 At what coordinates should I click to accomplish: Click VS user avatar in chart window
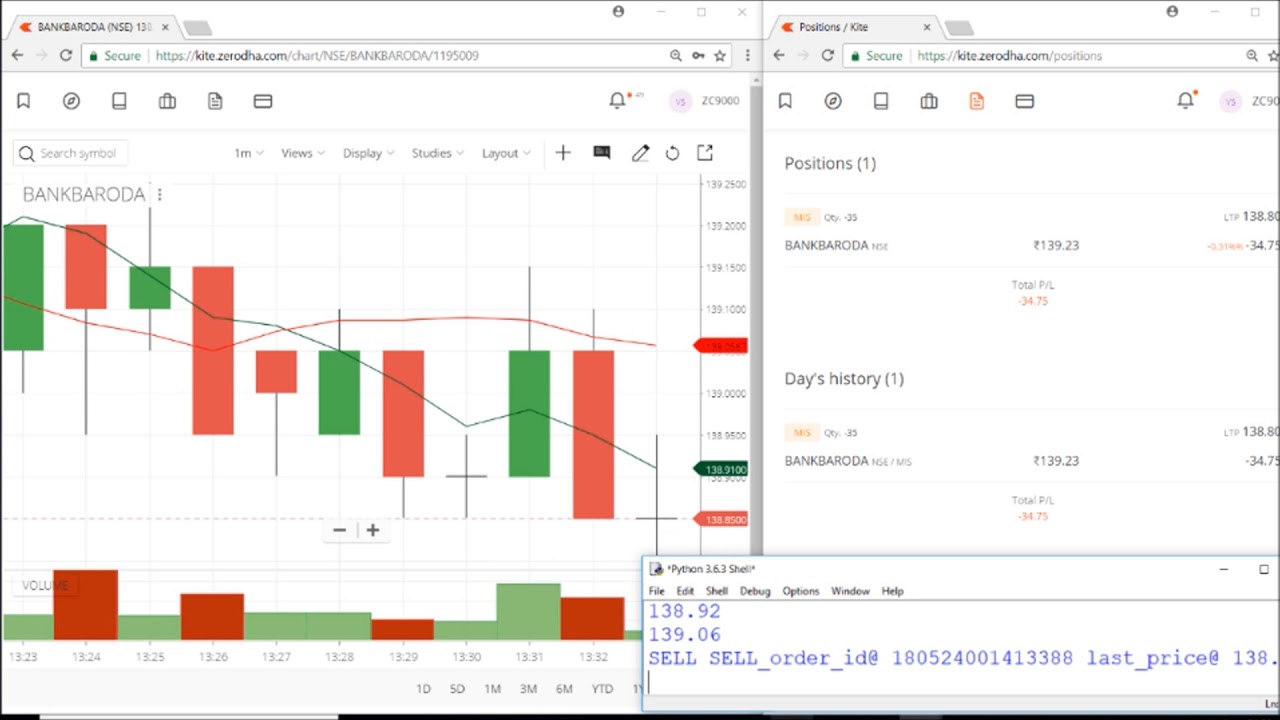[x=680, y=101]
